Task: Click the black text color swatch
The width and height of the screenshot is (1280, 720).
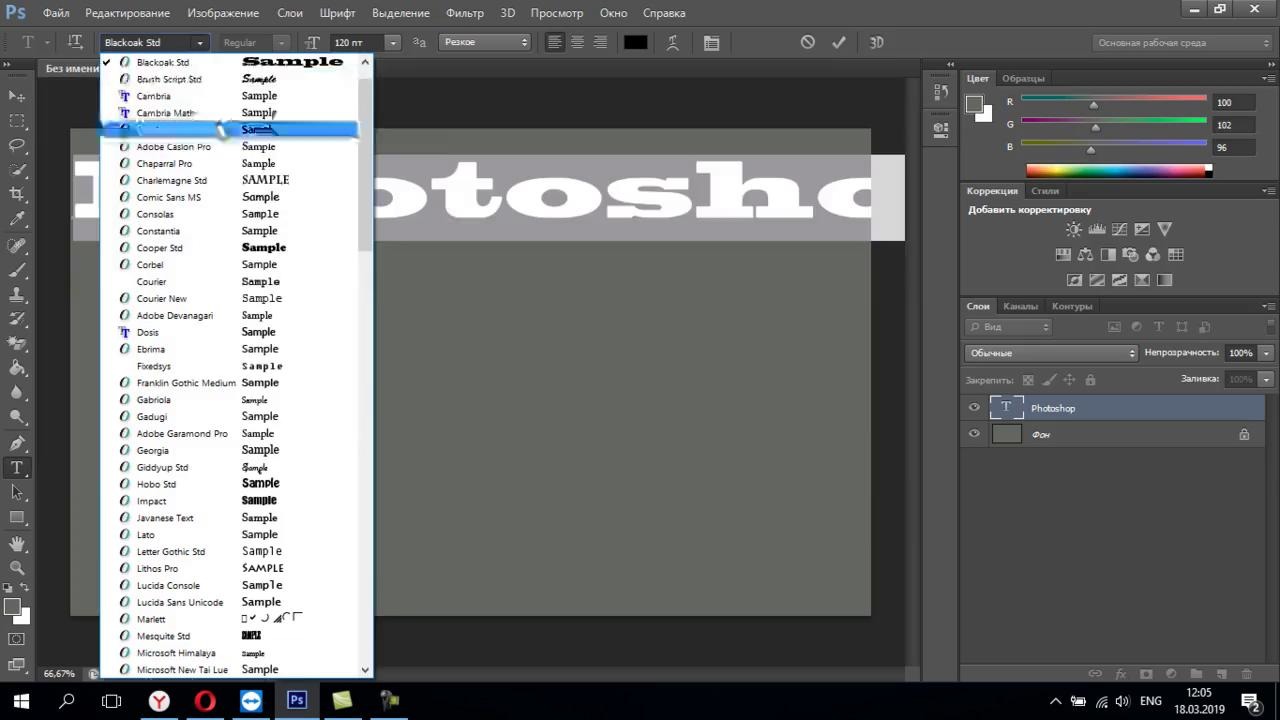Action: [635, 42]
